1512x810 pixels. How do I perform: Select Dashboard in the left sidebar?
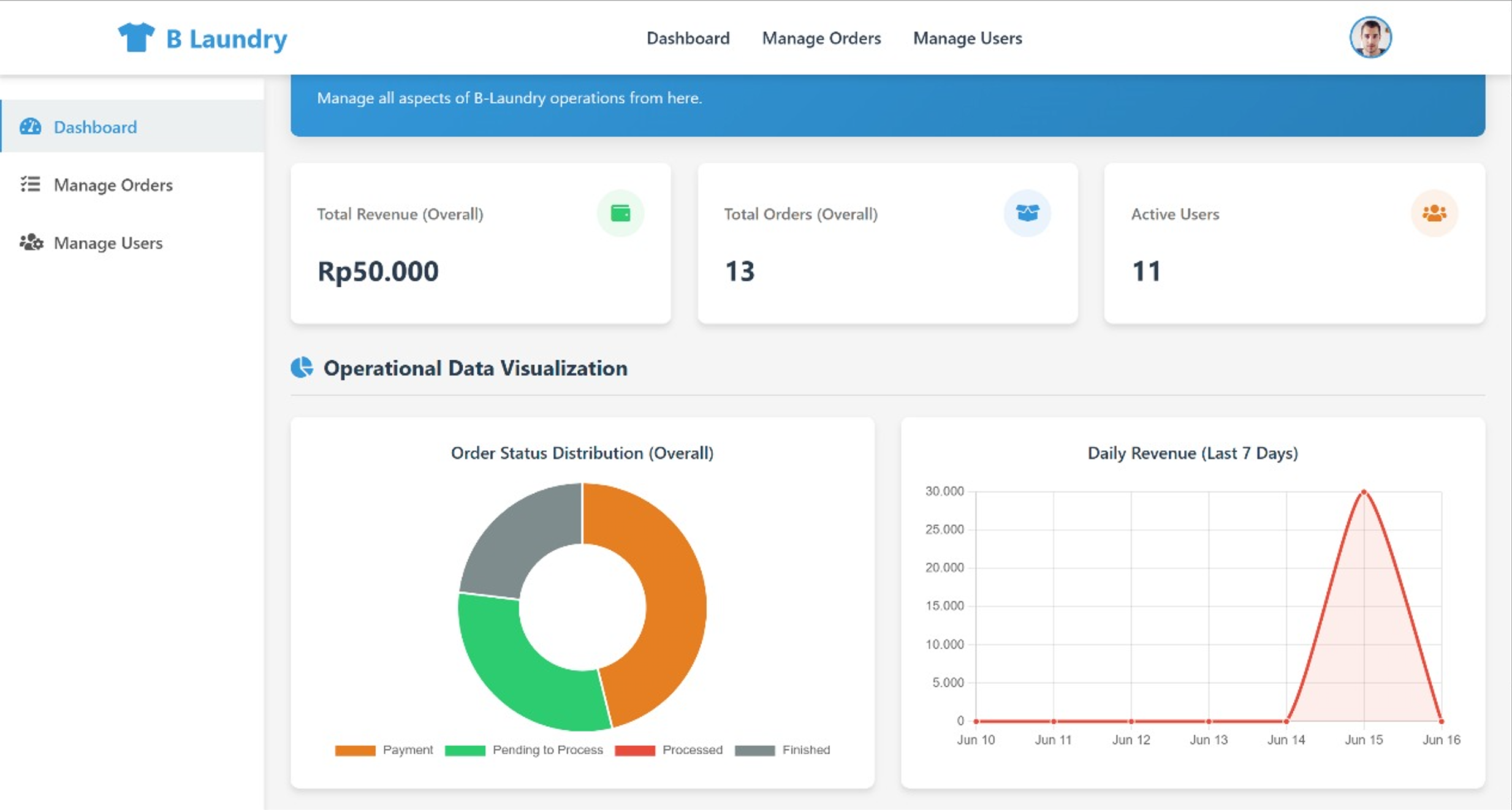pyautogui.click(x=95, y=127)
